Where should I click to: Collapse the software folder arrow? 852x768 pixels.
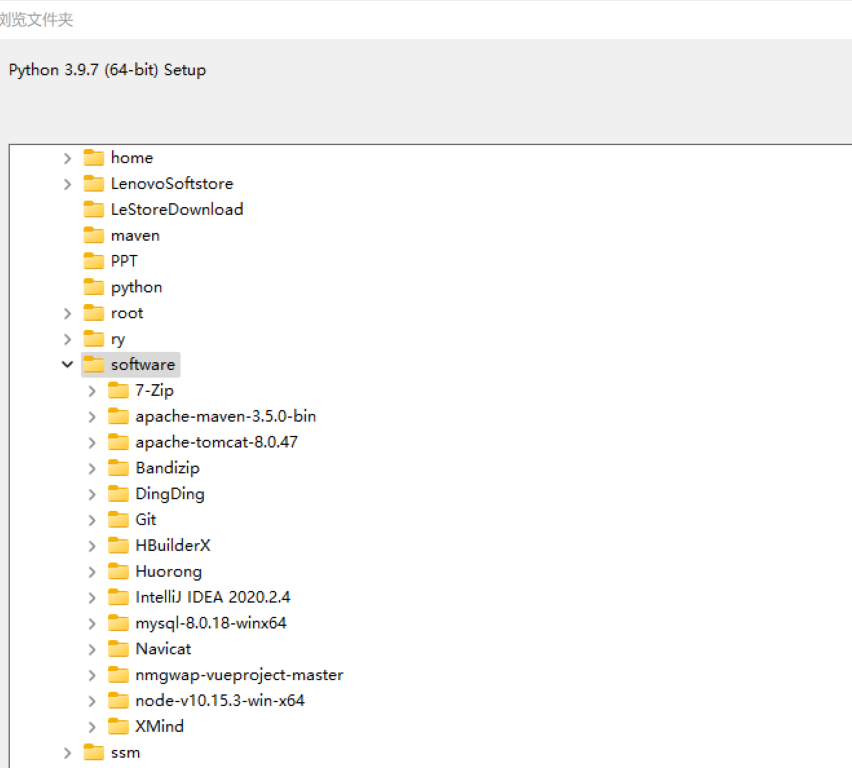pos(67,364)
